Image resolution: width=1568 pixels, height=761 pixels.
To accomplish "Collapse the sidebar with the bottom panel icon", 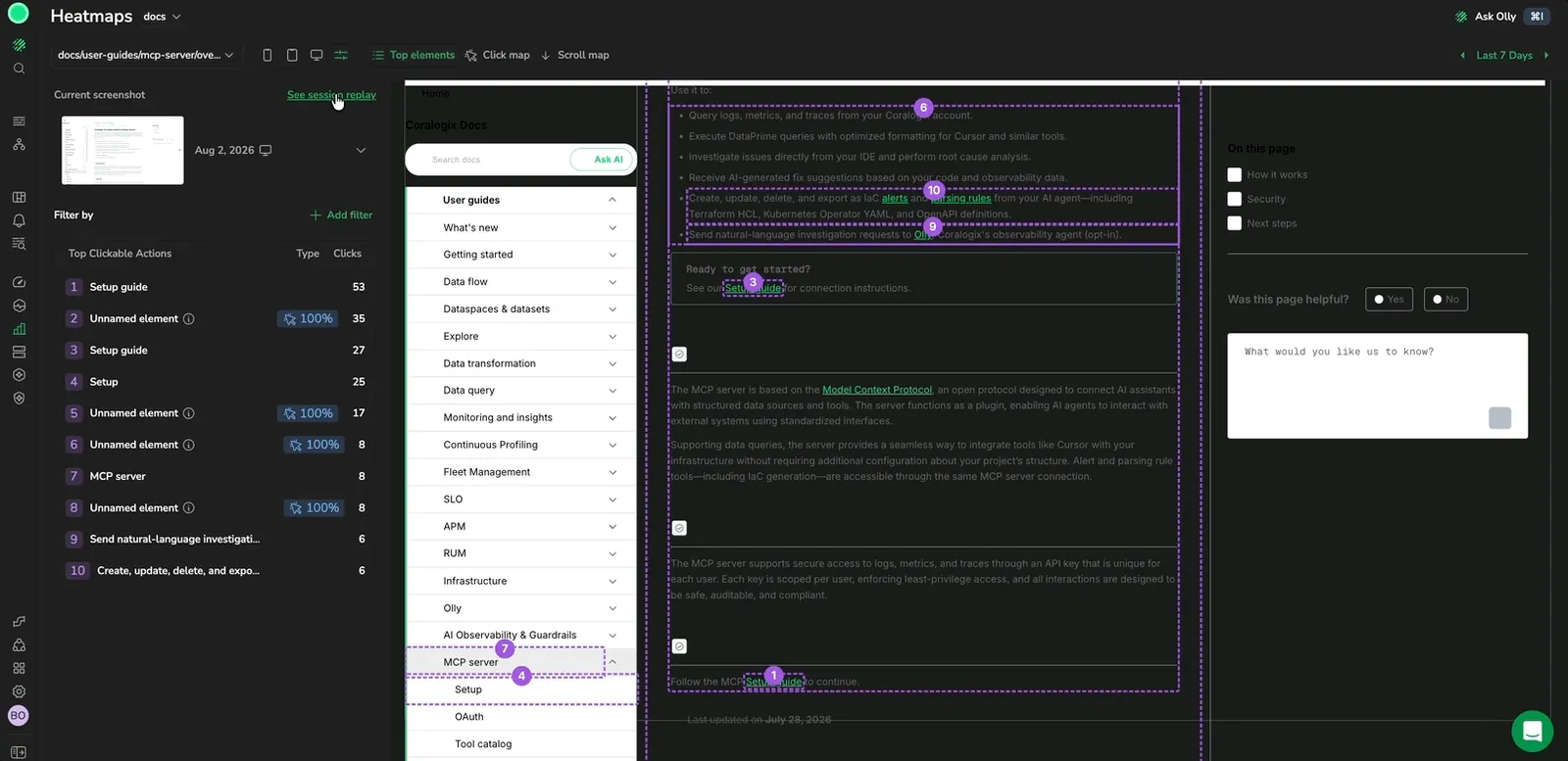I will (x=19, y=752).
